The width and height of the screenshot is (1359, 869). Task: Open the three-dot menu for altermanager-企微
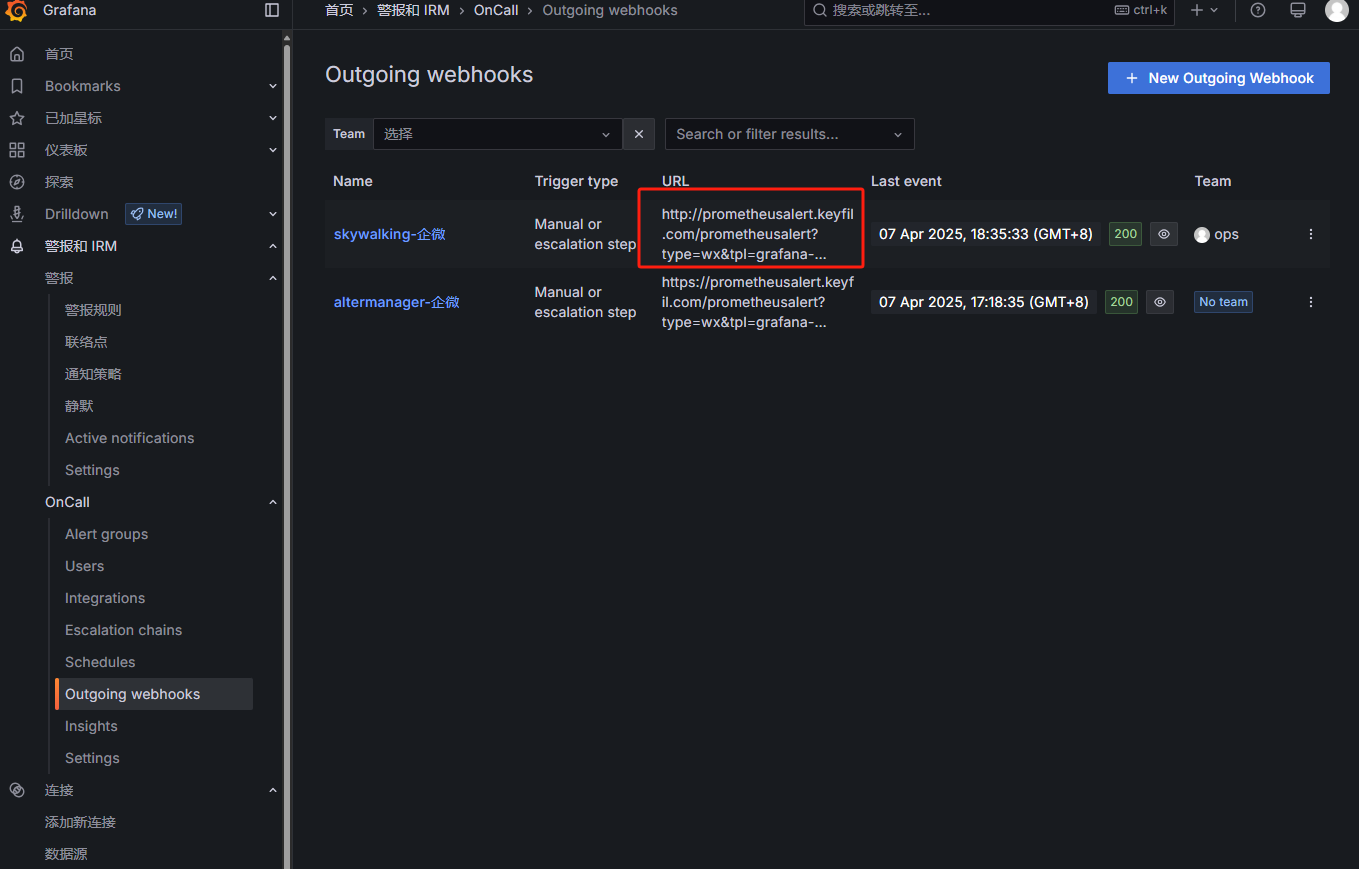pos(1311,302)
